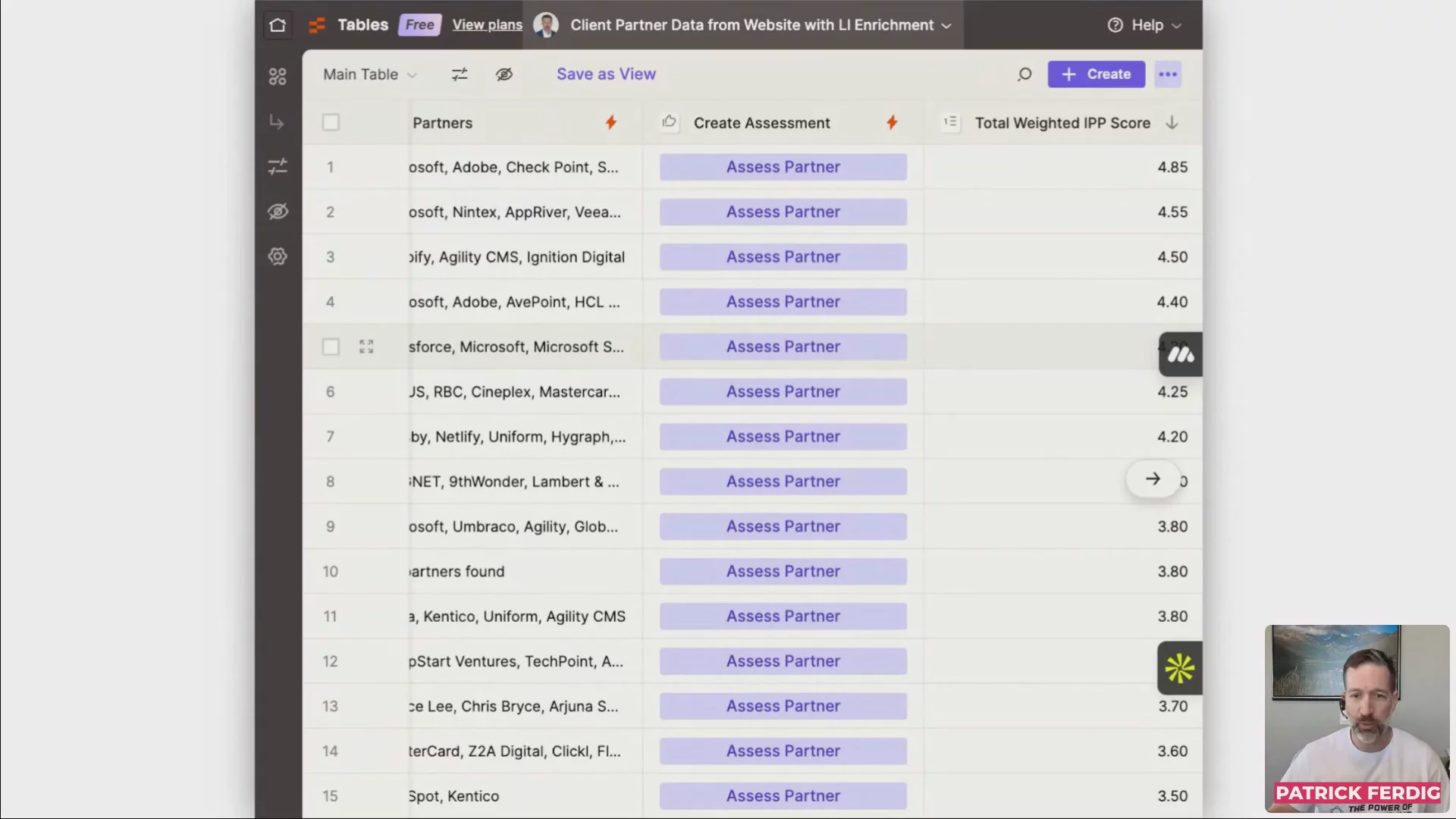Click Assess Partner in row 13
The image size is (1456, 819).
coord(783,706)
